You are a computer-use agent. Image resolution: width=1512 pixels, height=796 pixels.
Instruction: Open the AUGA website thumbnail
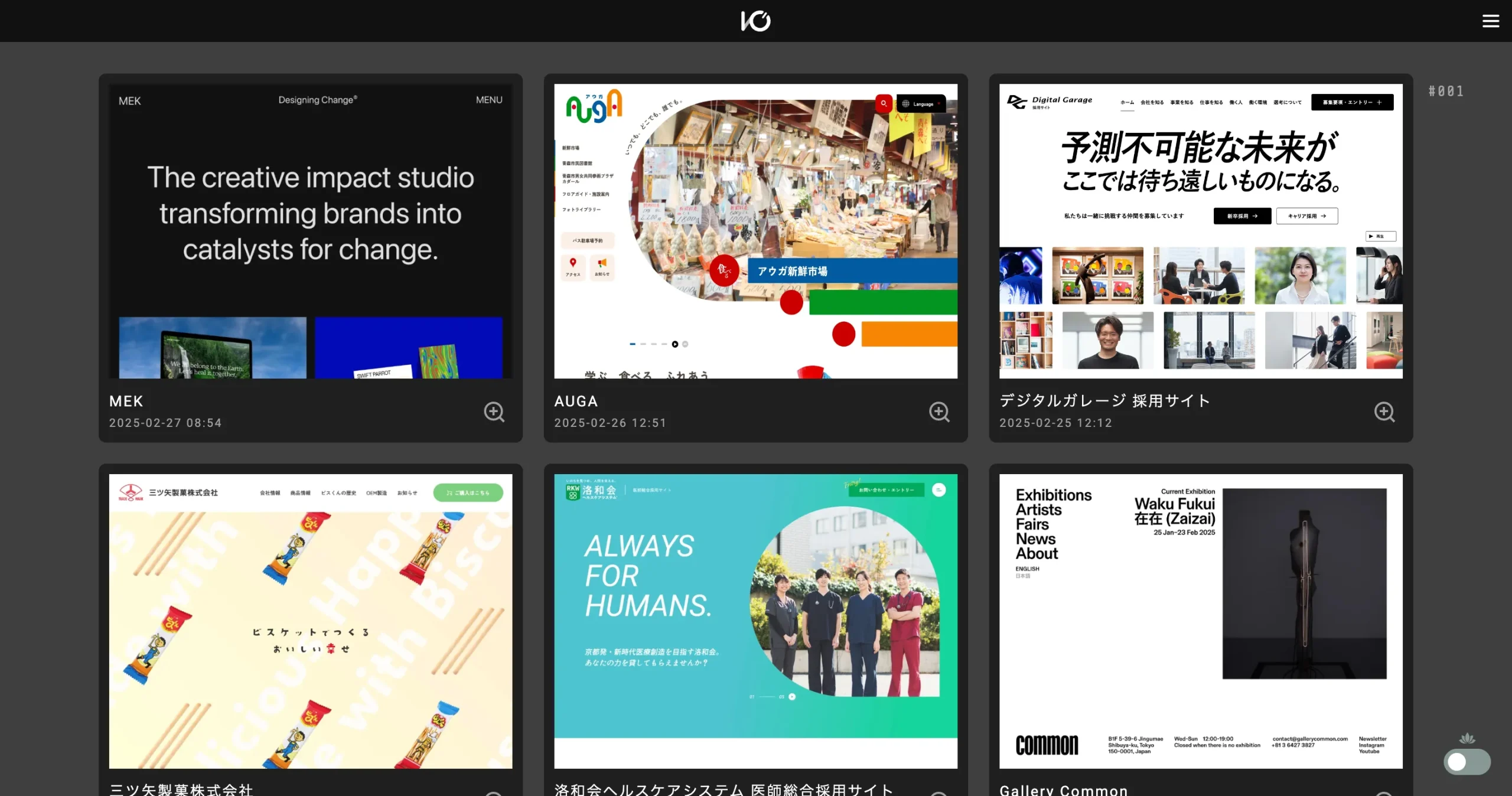[755, 231]
